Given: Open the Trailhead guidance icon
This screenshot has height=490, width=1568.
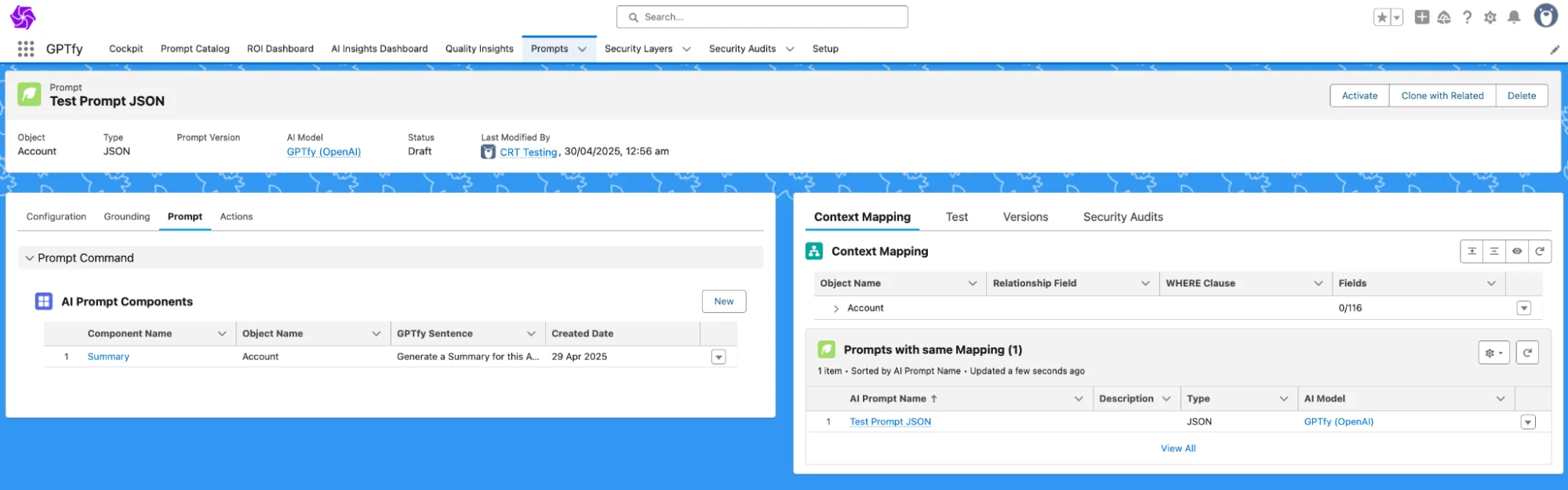Looking at the screenshot, I should (1444, 16).
